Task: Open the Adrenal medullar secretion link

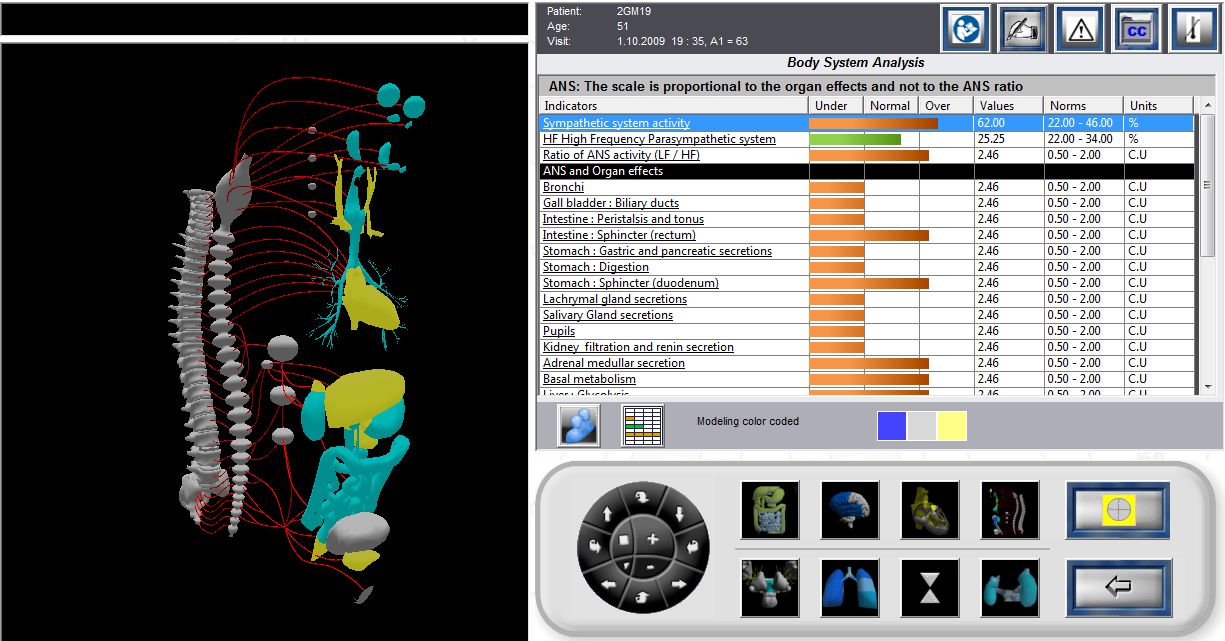Action: click(x=613, y=363)
